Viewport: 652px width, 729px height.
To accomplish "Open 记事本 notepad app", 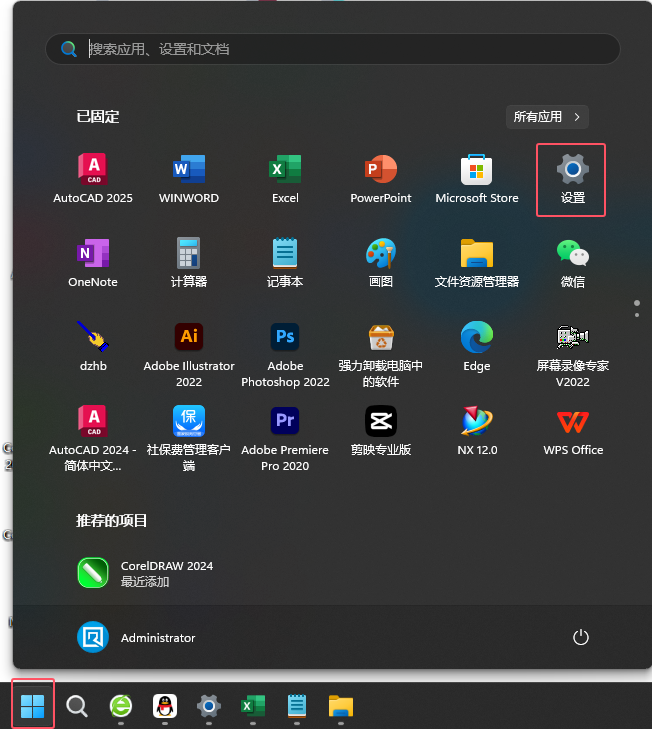I will click(x=285, y=263).
